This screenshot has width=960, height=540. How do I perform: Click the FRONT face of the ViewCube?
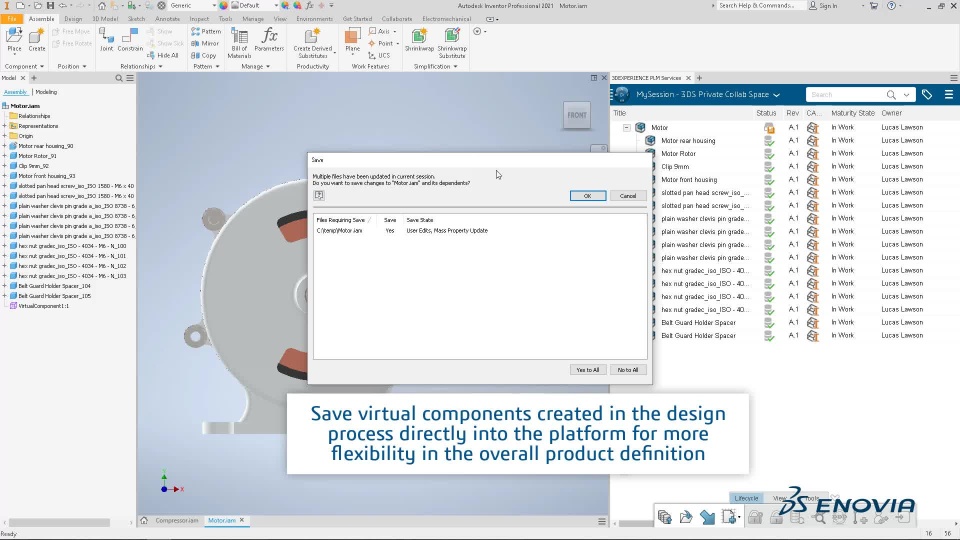point(577,115)
